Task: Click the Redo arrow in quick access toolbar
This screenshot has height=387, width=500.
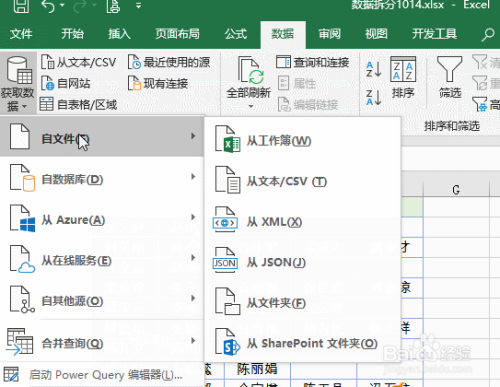Action: coord(80,6)
